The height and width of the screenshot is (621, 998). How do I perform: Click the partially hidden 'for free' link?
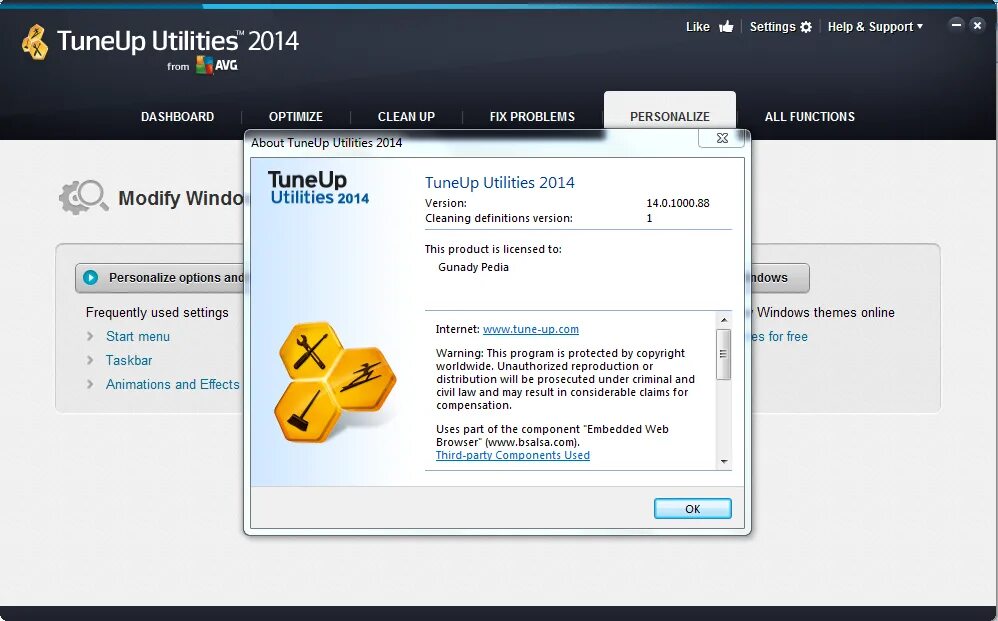pyautogui.click(x=780, y=336)
